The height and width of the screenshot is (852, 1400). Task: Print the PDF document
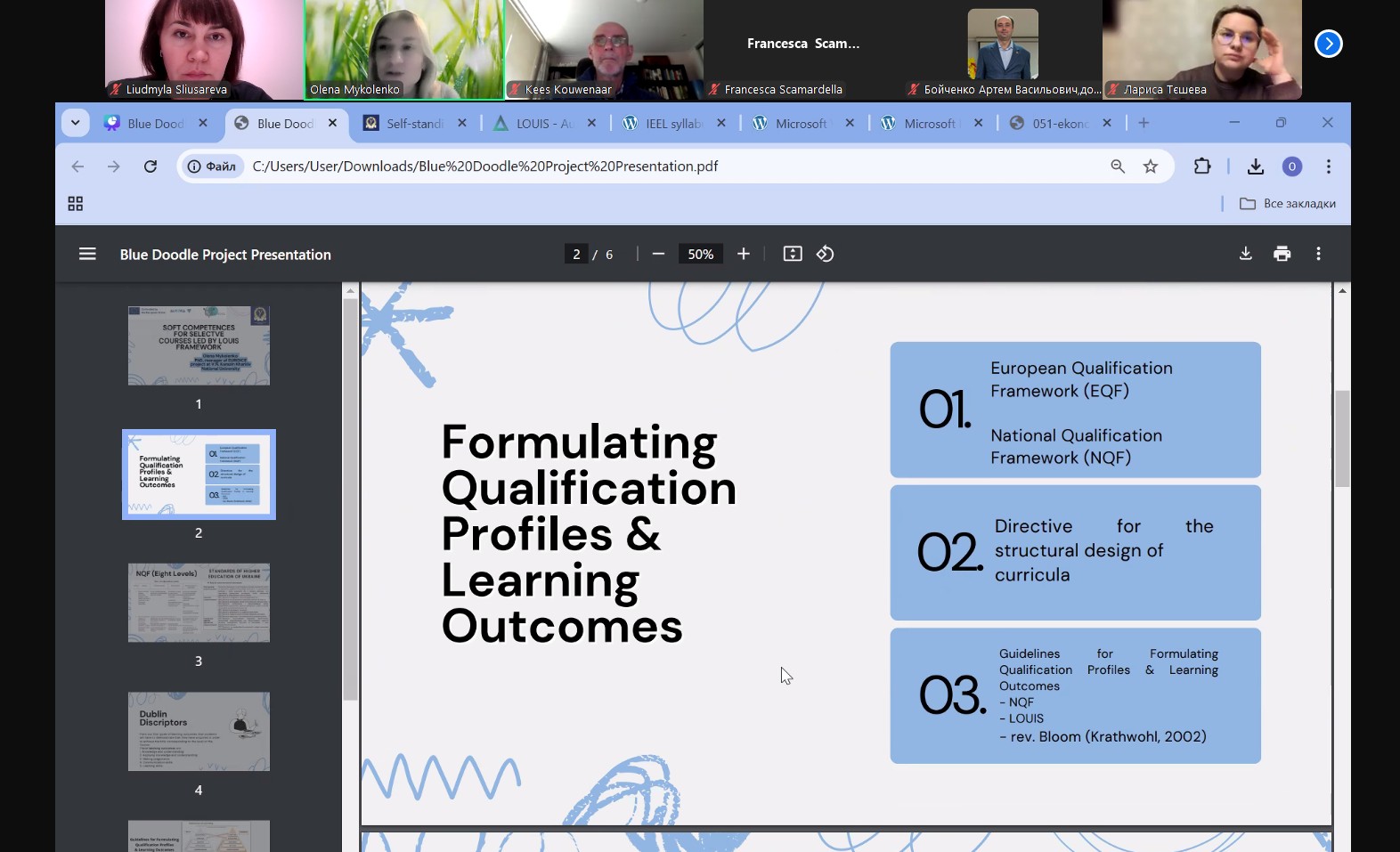1282,254
